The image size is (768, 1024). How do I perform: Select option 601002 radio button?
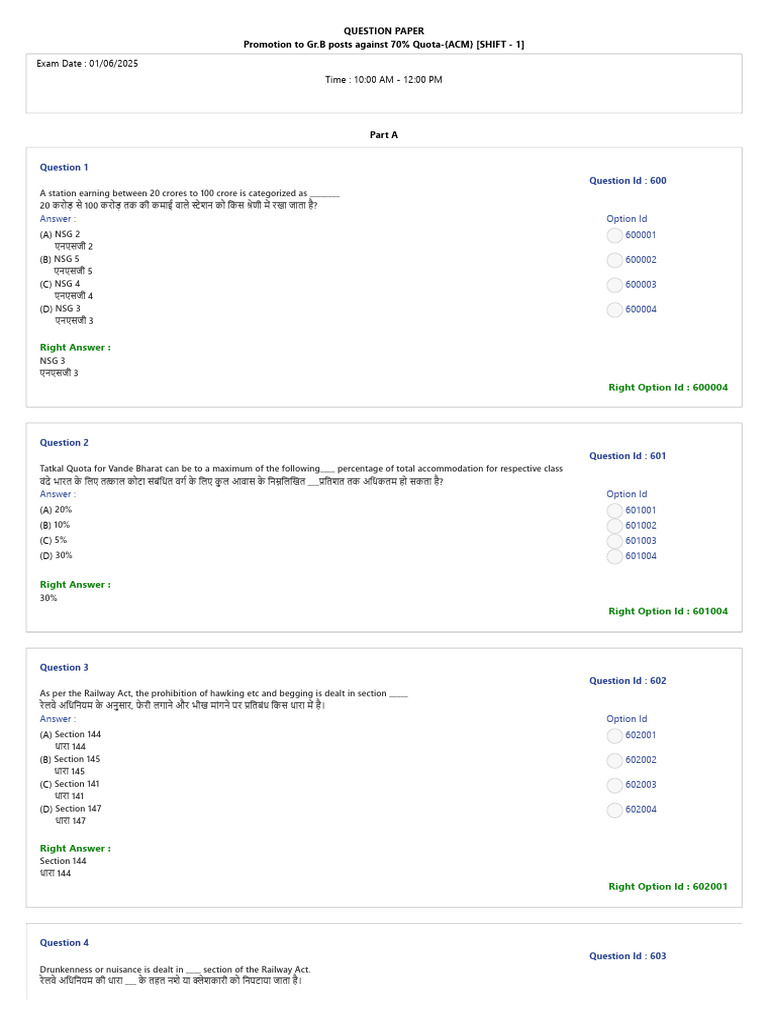pos(615,526)
